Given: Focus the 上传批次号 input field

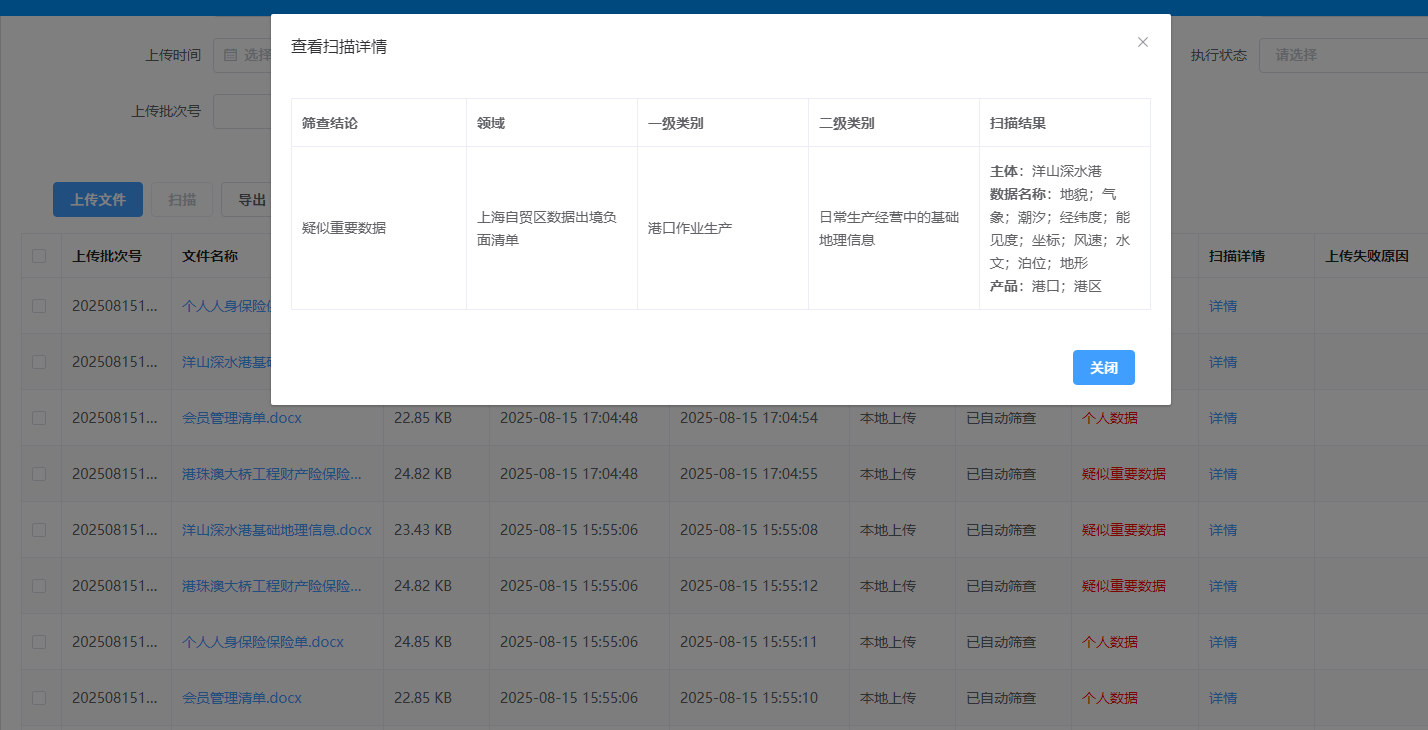Looking at the screenshot, I should pos(242,111).
